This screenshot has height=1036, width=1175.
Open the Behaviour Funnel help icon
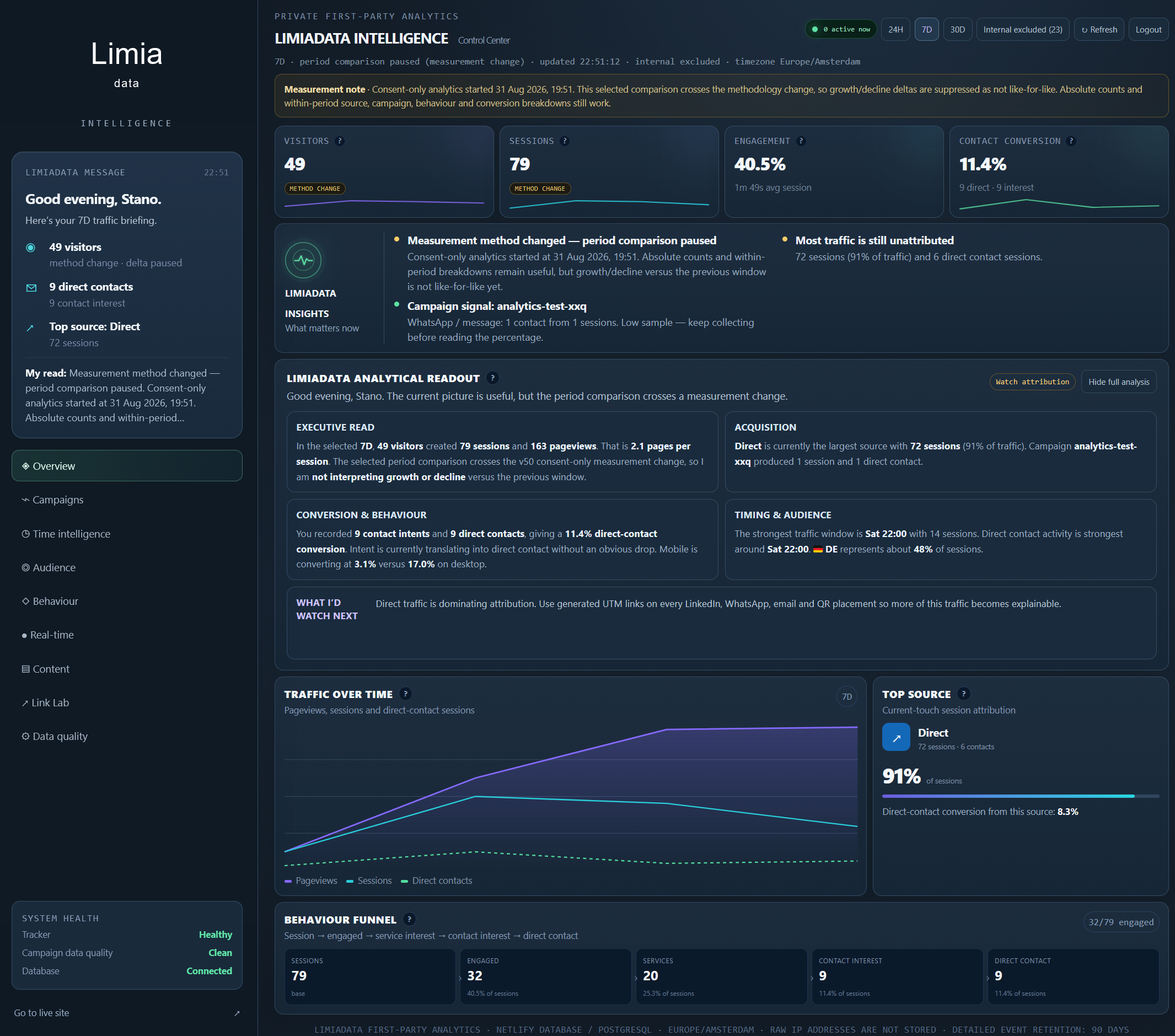tap(409, 919)
